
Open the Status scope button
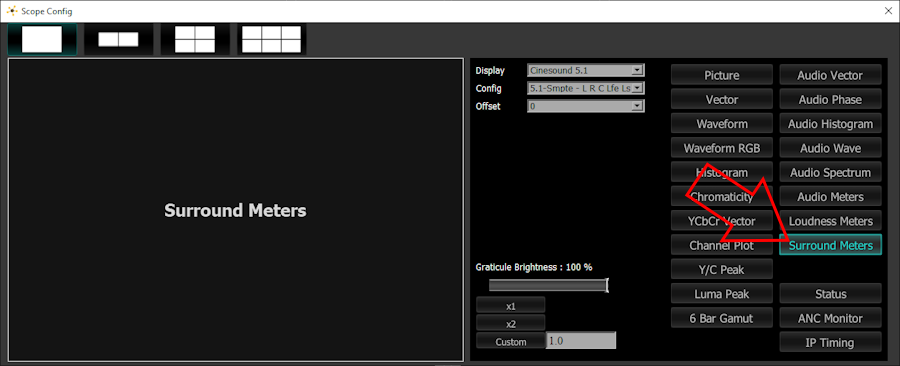(830, 294)
